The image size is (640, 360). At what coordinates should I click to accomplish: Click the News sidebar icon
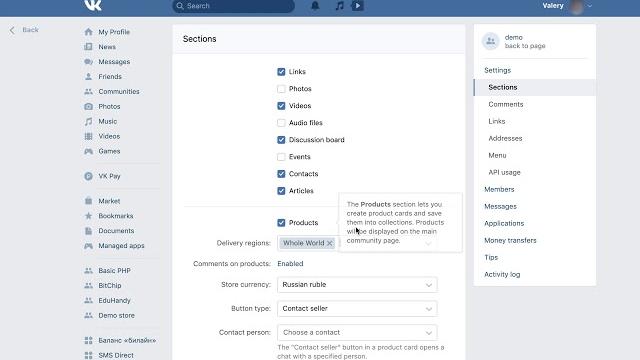pyautogui.click(x=88, y=47)
